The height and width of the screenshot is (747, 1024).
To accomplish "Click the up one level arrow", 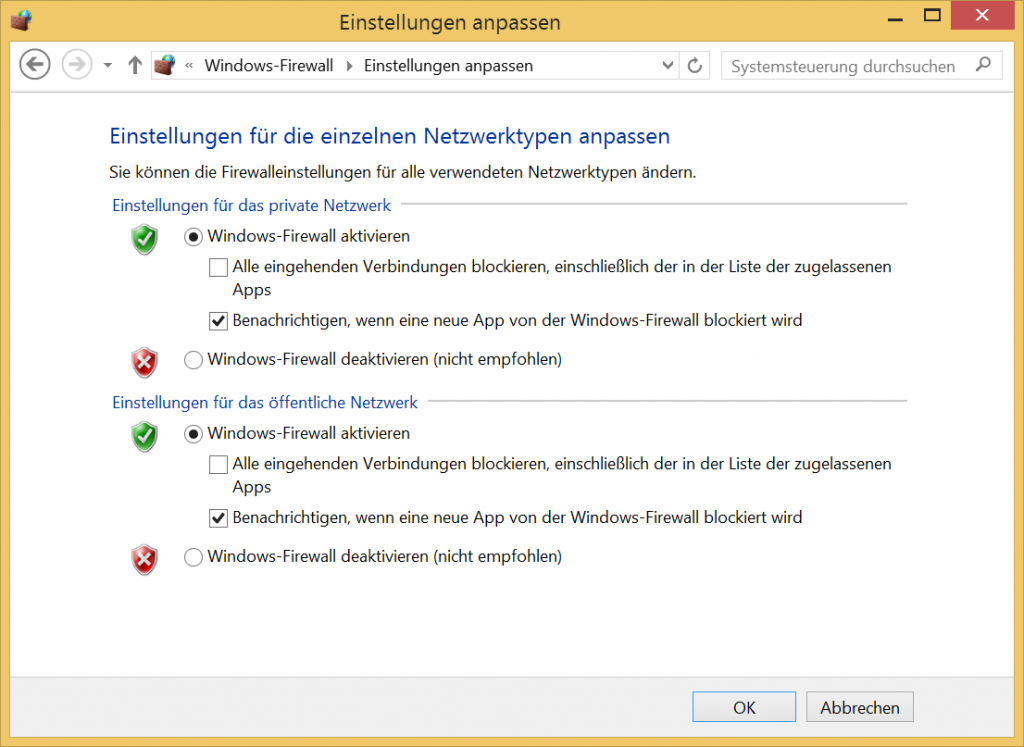I will [x=134, y=64].
